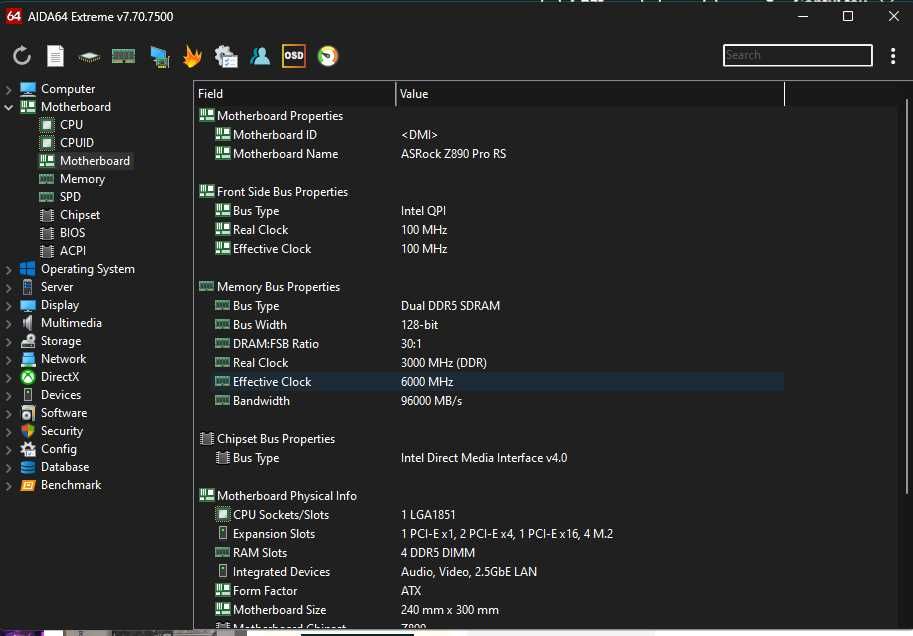Expand the Network tree node

click(8, 359)
